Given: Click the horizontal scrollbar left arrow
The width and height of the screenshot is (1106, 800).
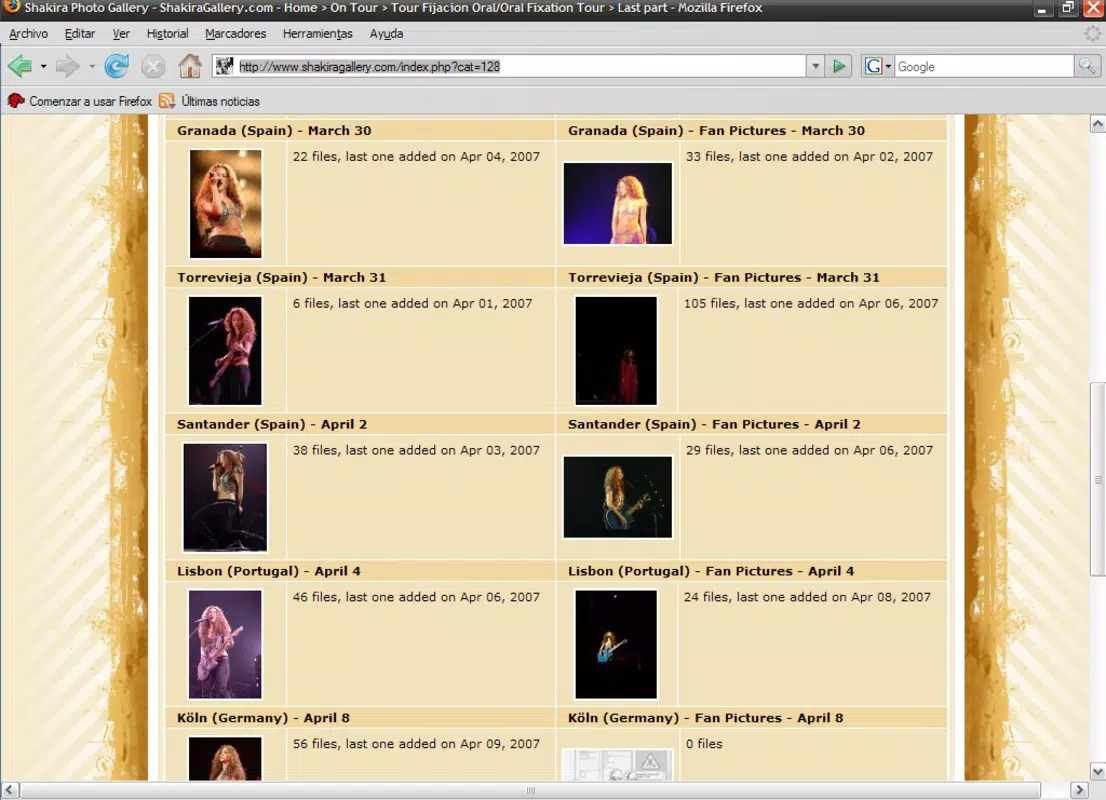Looking at the screenshot, I should click(9, 789).
